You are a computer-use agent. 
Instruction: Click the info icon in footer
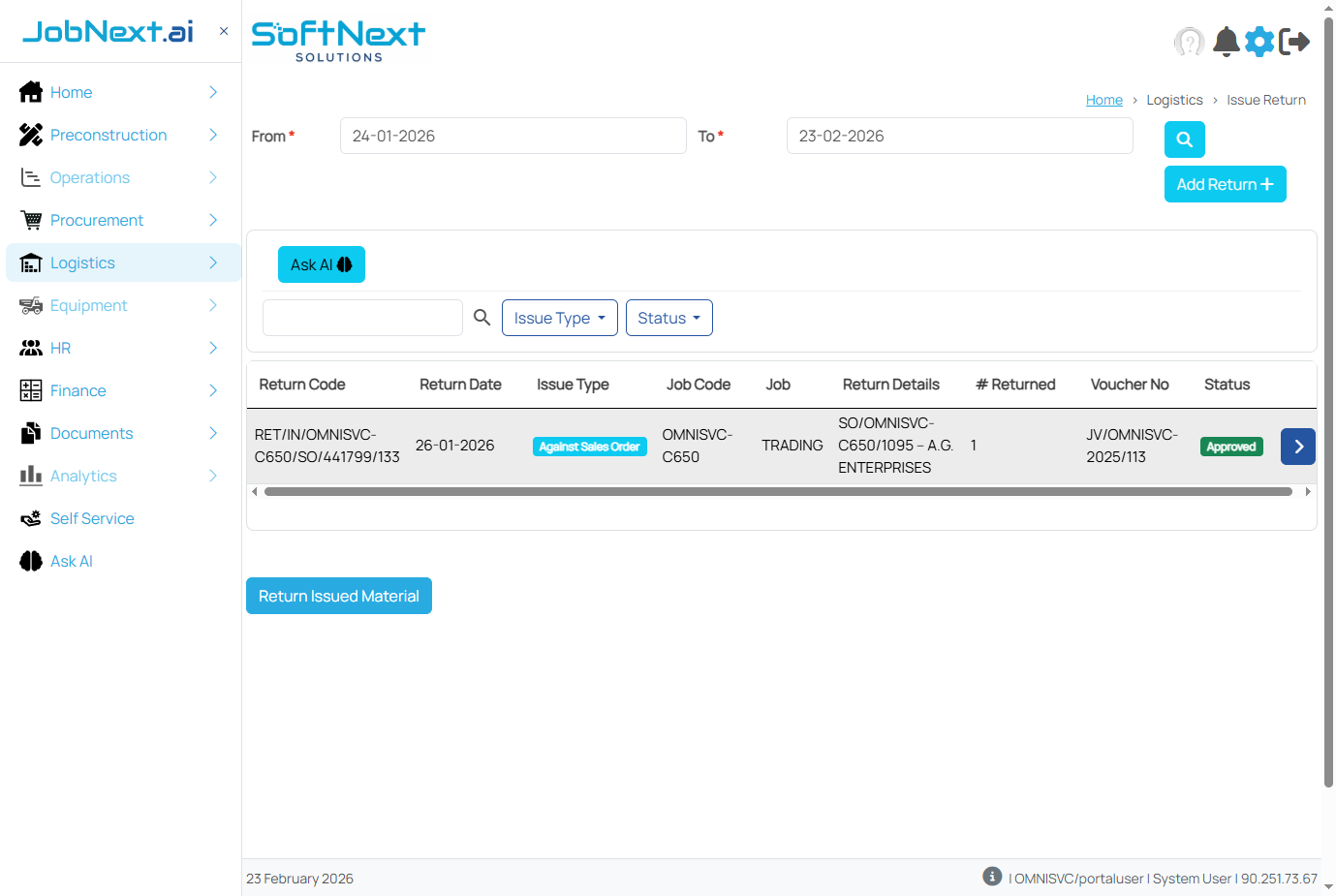[x=992, y=877]
